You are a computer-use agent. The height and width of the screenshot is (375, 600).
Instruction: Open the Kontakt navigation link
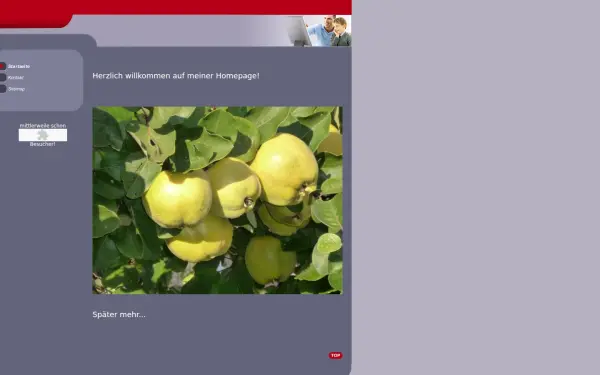point(16,78)
